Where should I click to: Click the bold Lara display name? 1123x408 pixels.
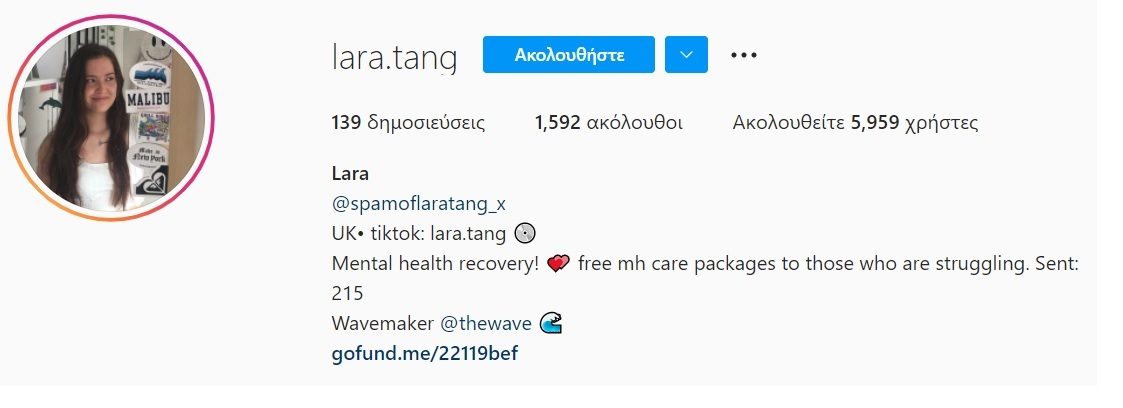(x=350, y=174)
